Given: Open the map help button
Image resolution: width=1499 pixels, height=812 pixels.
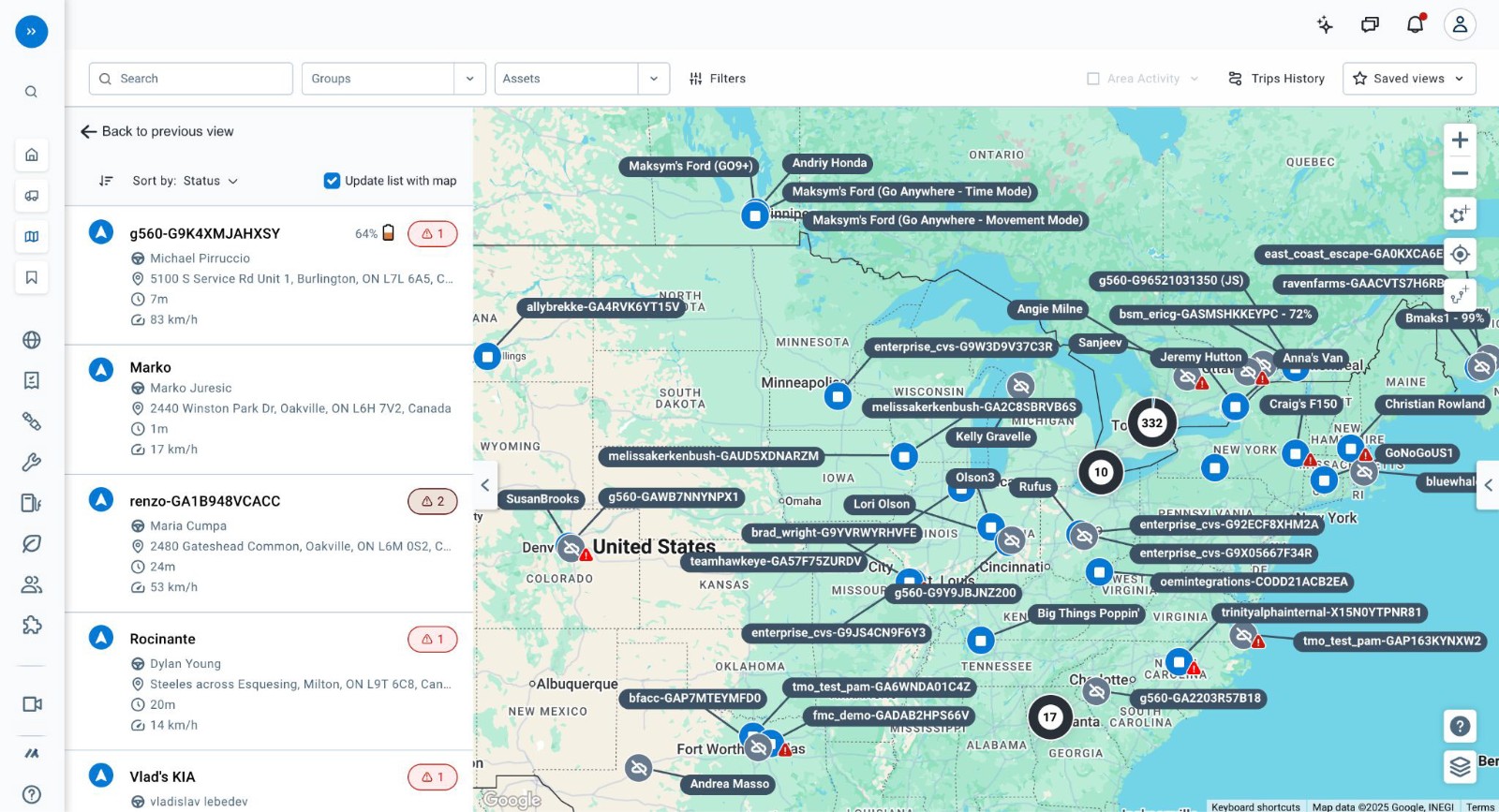Looking at the screenshot, I should [x=1460, y=726].
